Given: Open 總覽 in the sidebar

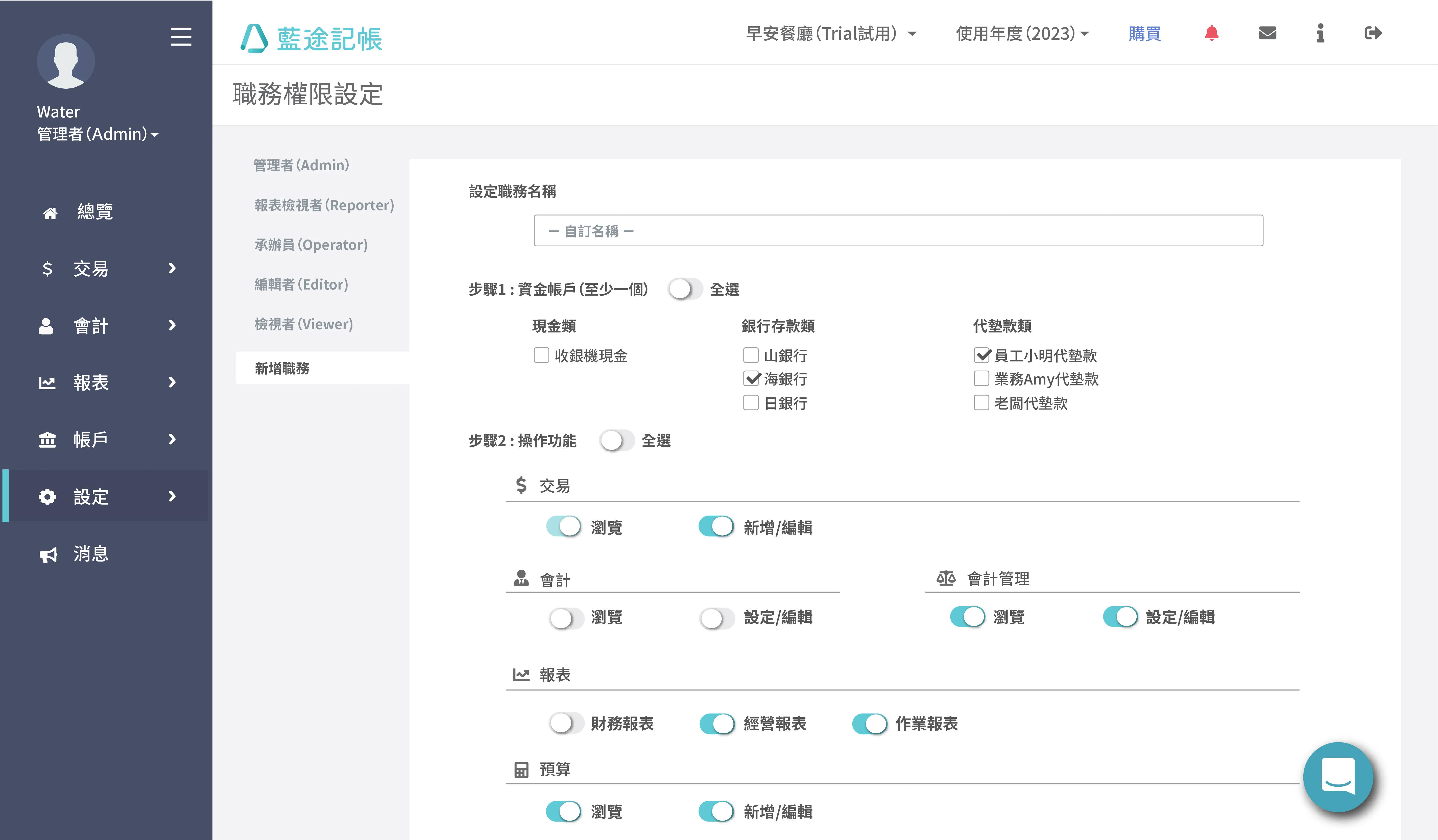Looking at the screenshot, I should (x=95, y=212).
